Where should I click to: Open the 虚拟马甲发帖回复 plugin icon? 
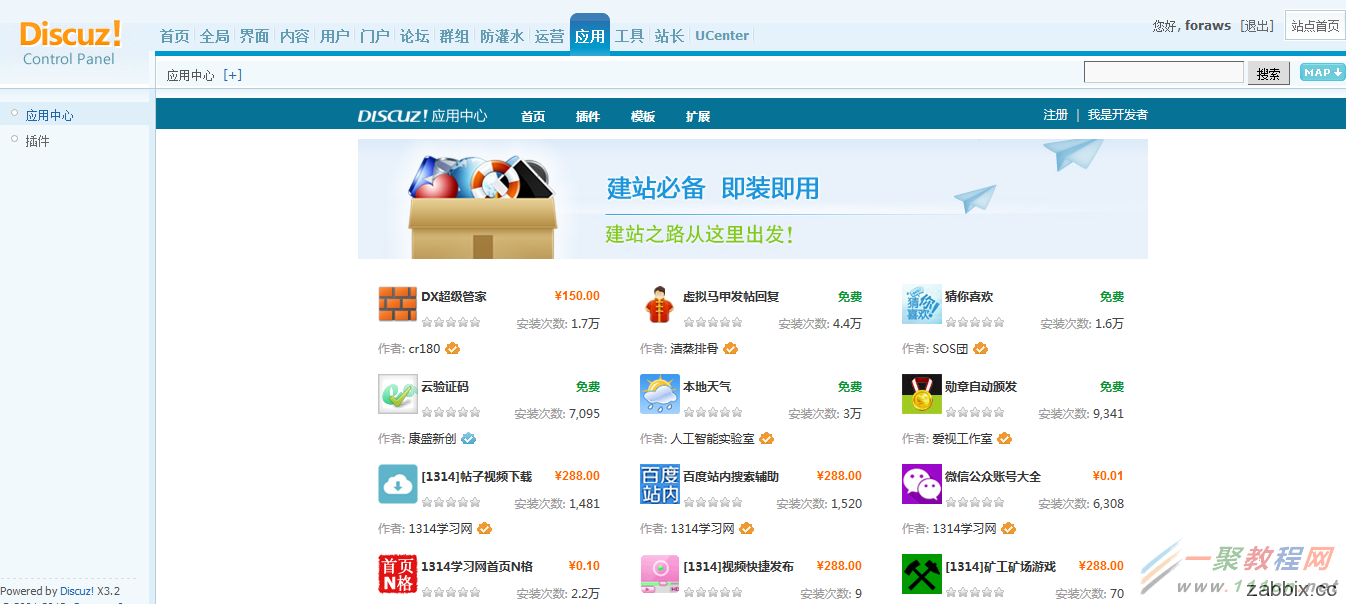tap(659, 304)
